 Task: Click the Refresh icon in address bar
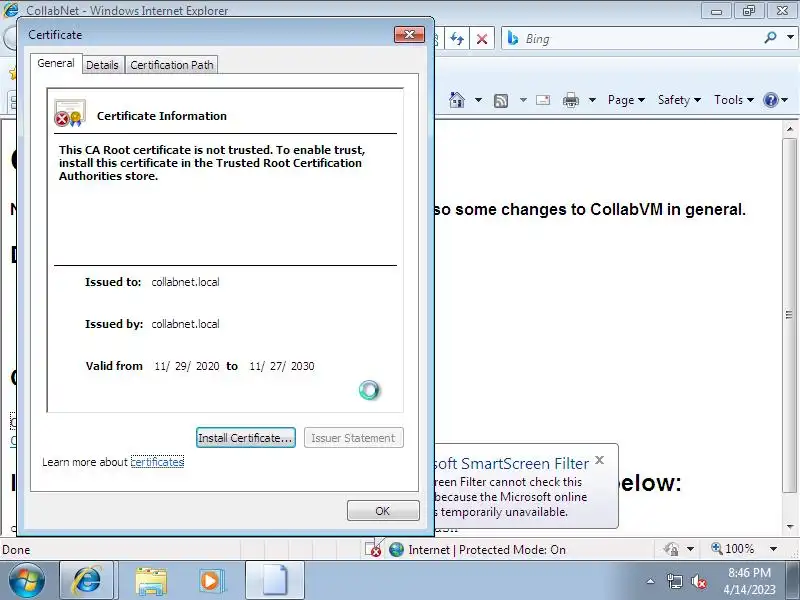[457, 39]
